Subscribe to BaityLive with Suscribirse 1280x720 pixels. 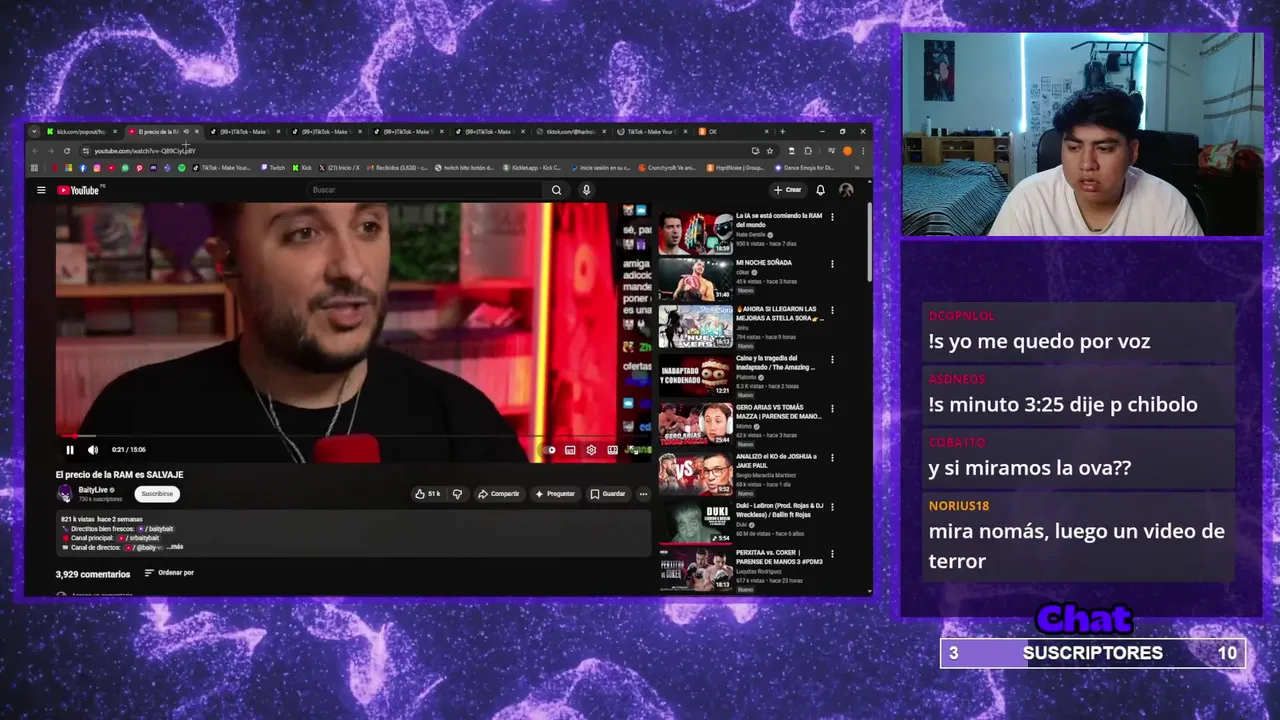tap(157, 494)
